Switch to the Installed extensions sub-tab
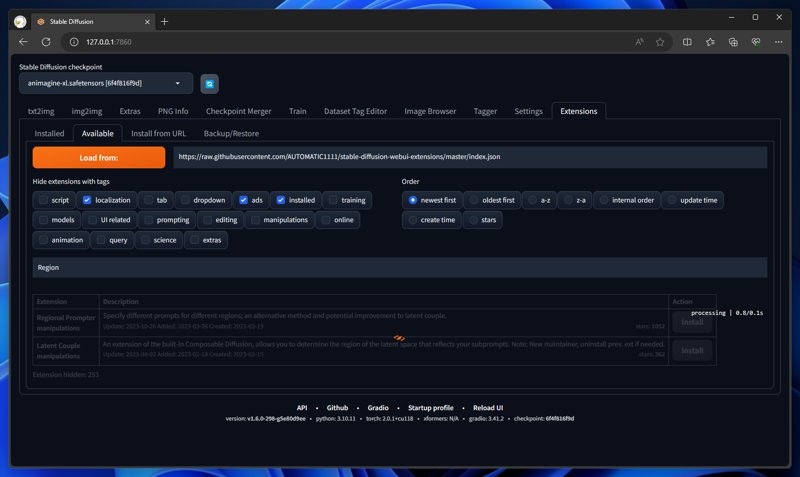Viewport: 800px width, 477px height. pyautogui.click(x=49, y=134)
